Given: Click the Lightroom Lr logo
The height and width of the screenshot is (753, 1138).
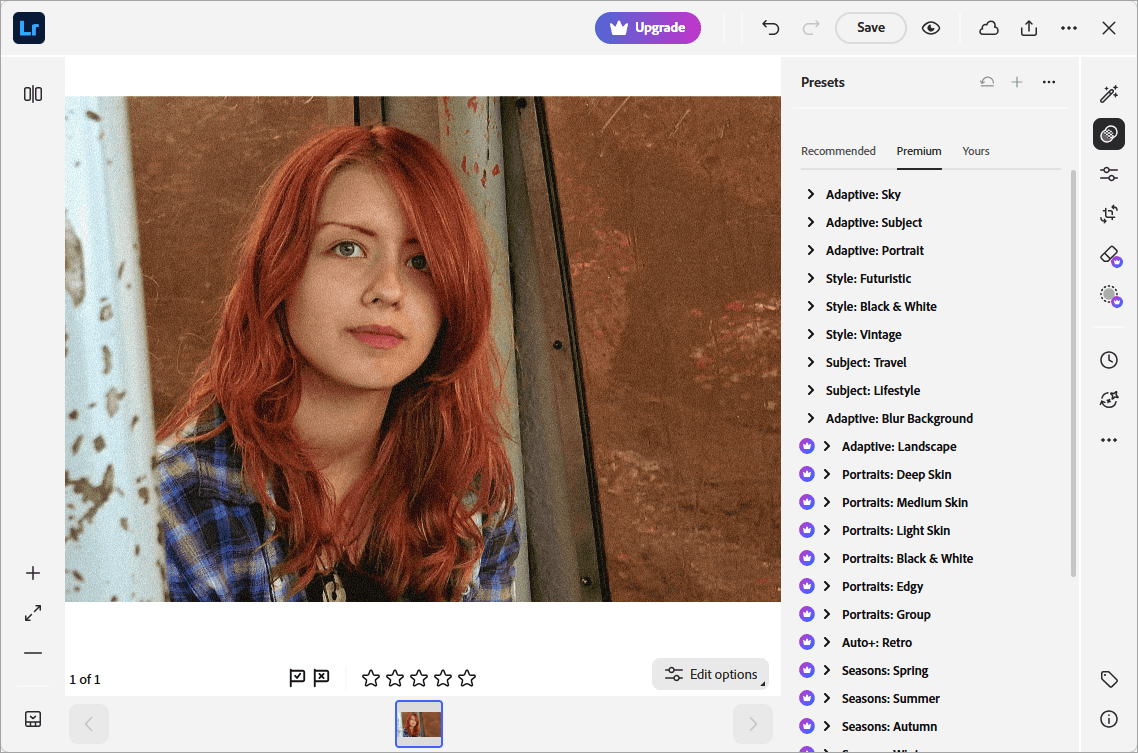Looking at the screenshot, I should pos(29,28).
